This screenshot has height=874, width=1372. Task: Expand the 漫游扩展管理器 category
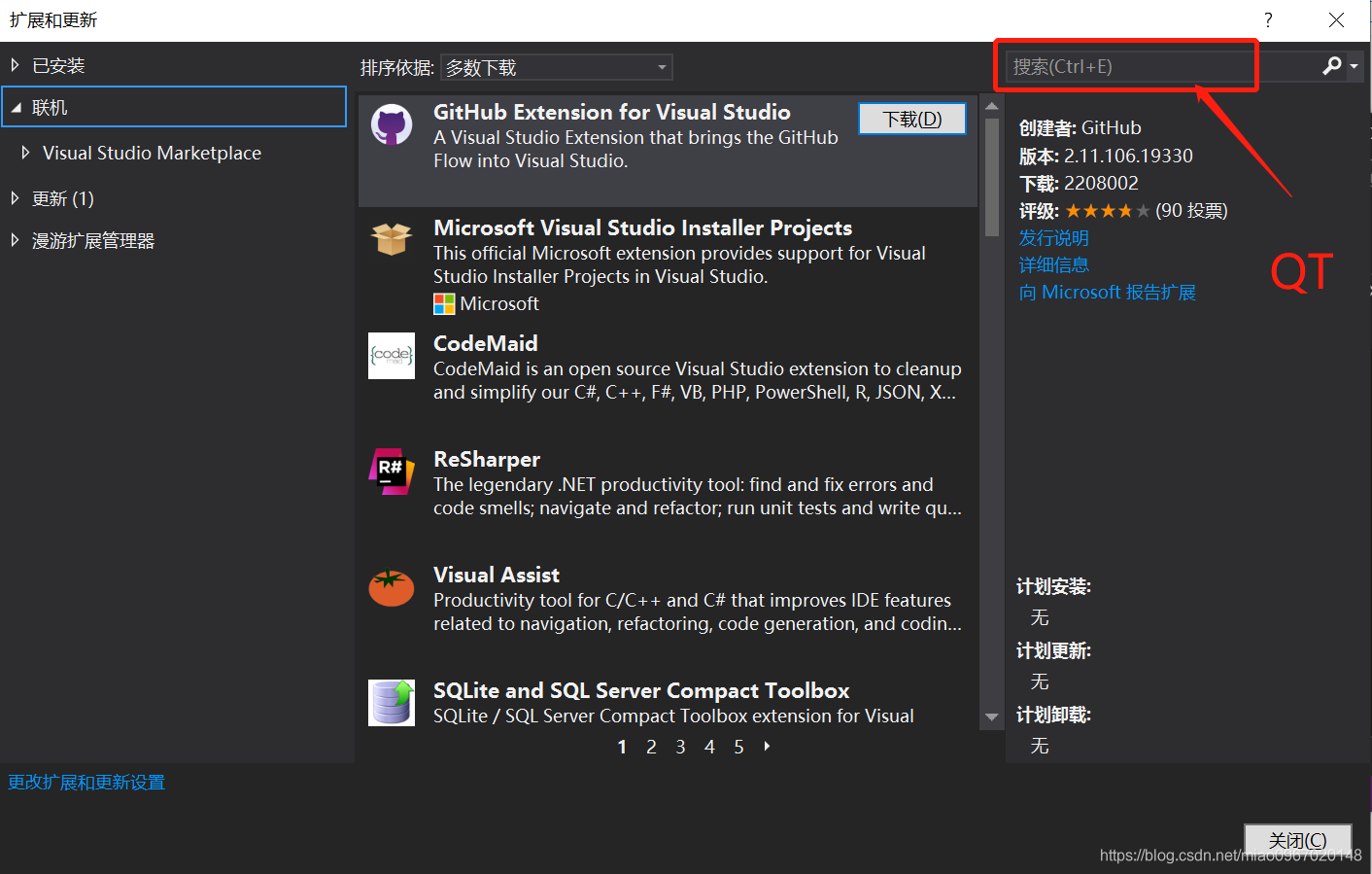click(x=15, y=240)
